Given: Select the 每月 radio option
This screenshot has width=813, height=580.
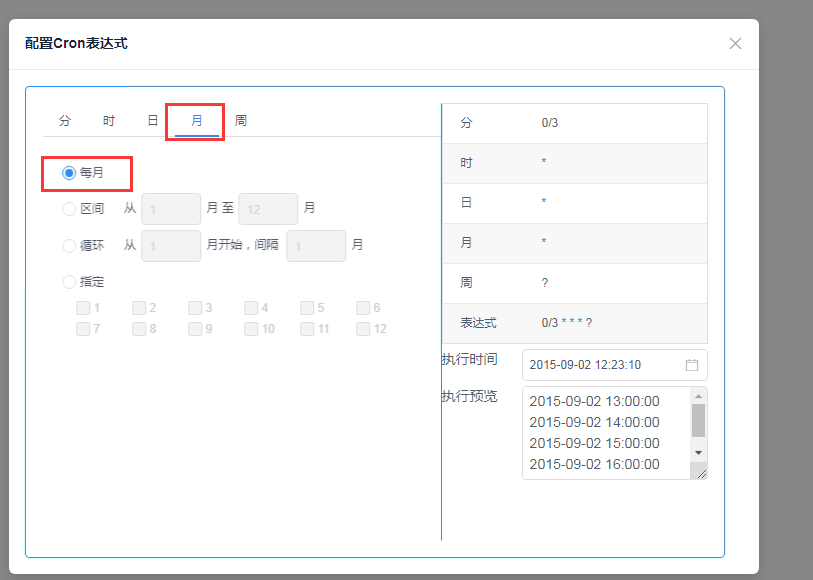Looking at the screenshot, I should tap(69, 173).
